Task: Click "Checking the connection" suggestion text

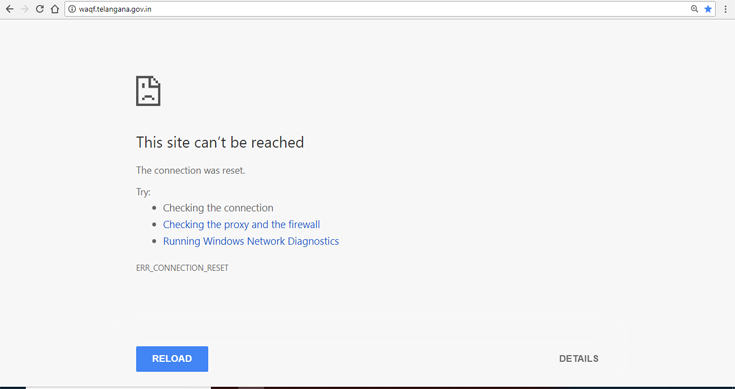Action: [218, 208]
